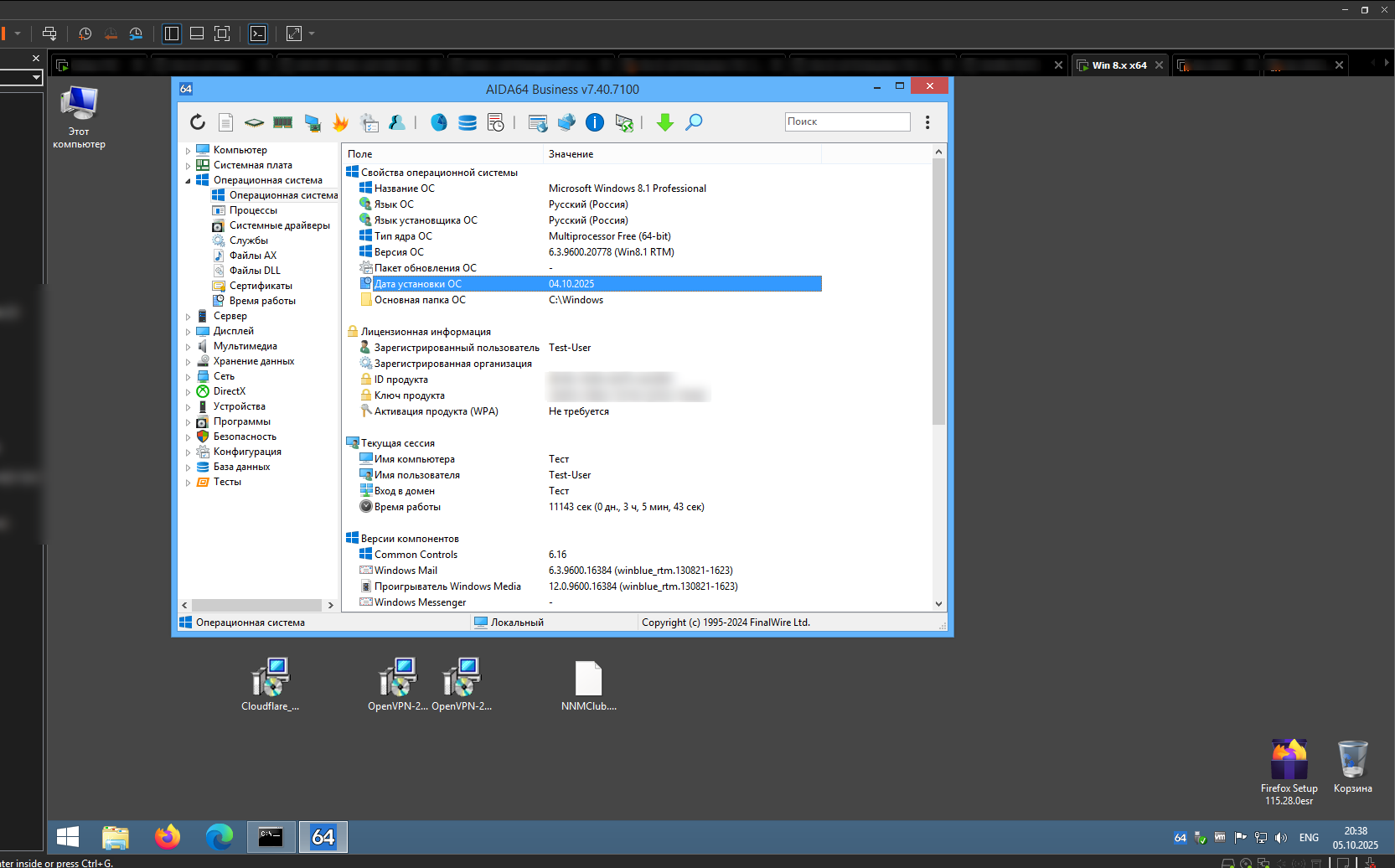The width and height of the screenshot is (1395, 868).
Task: Toggle the VMware thumbnail bar view
Action: click(x=197, y=34)
